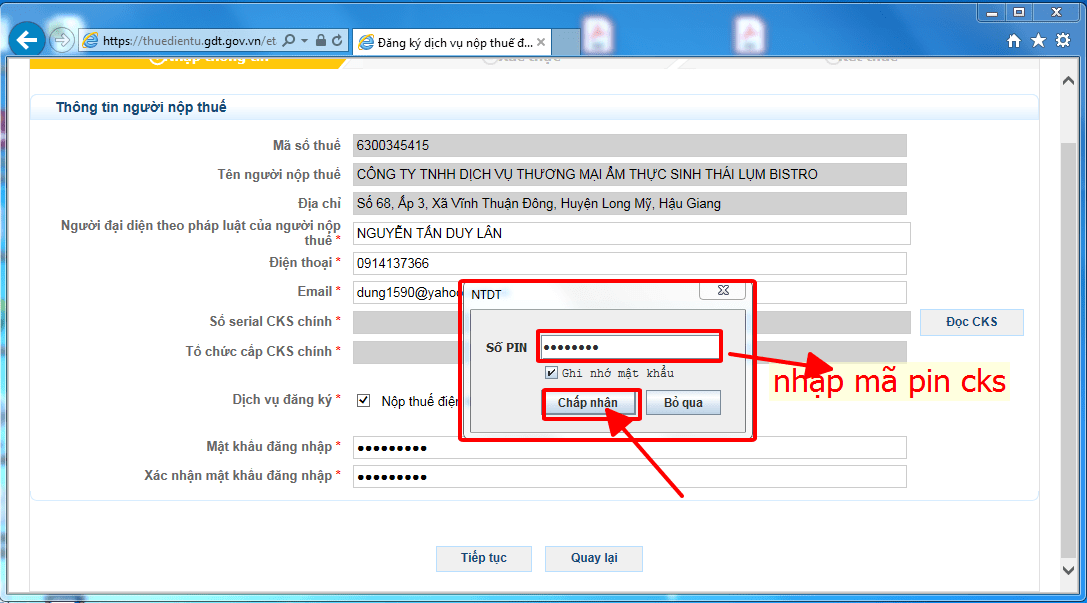Click the Số PIN input field
Viewport: 1087px width, 603px height.
[628, 347]
